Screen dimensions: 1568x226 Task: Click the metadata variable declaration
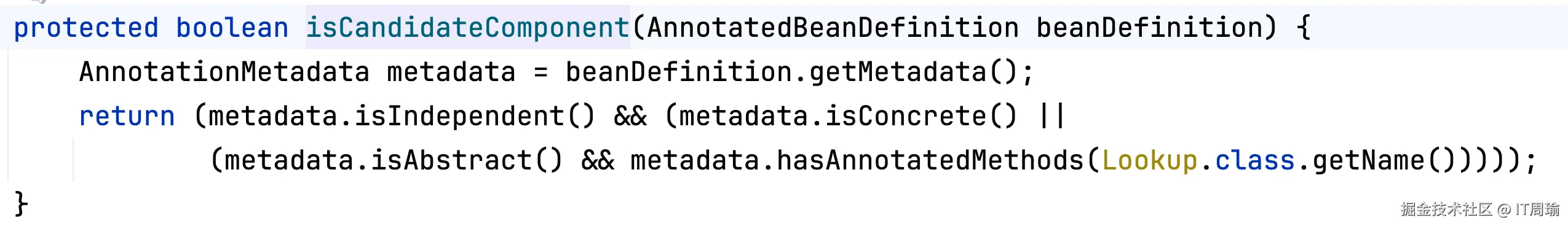pos(451,72)
